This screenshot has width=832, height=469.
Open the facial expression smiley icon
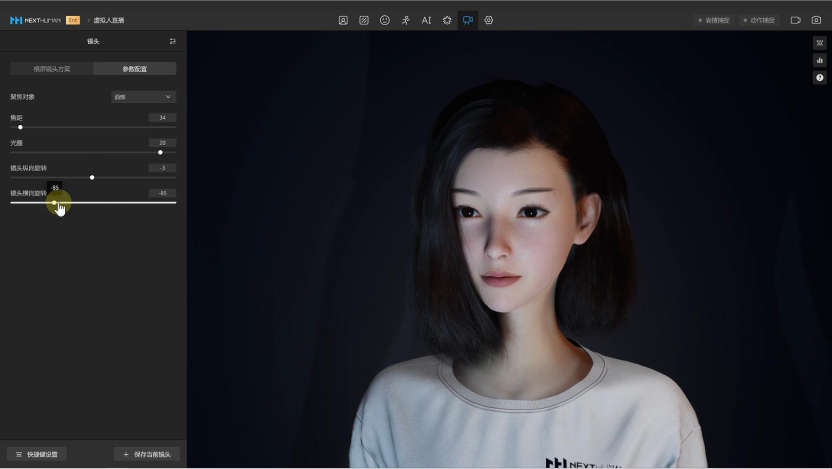point(385,20)
